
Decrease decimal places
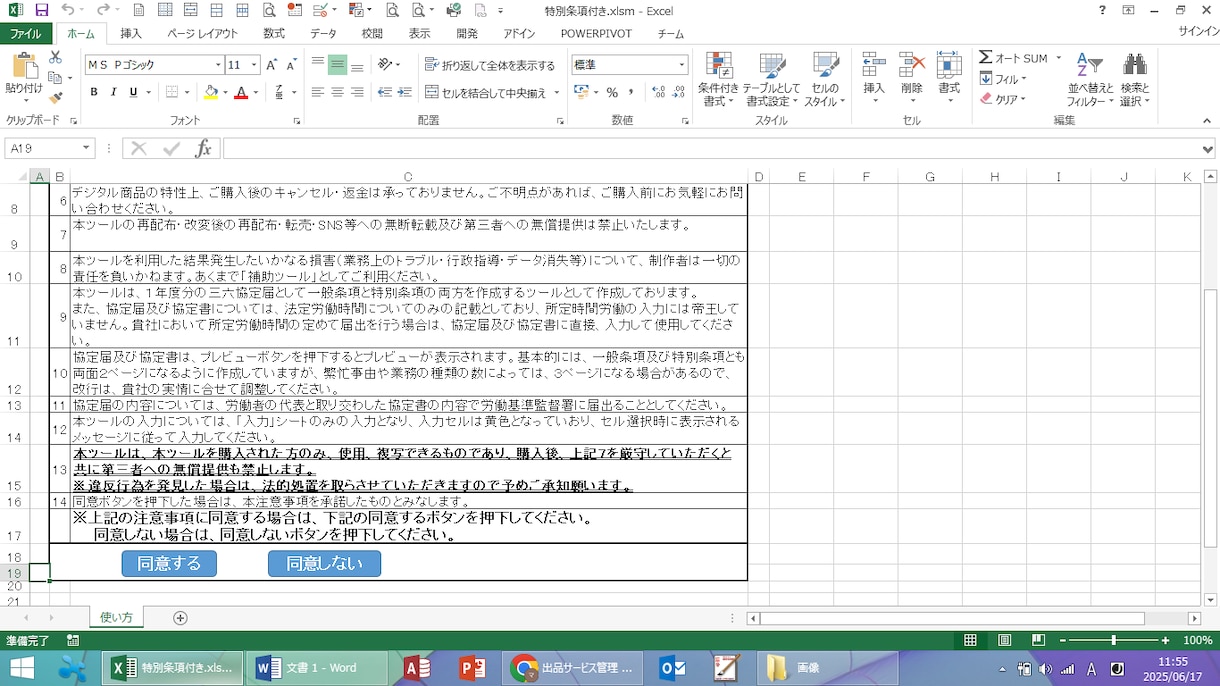pyautogui.click(x=680, y=92)
